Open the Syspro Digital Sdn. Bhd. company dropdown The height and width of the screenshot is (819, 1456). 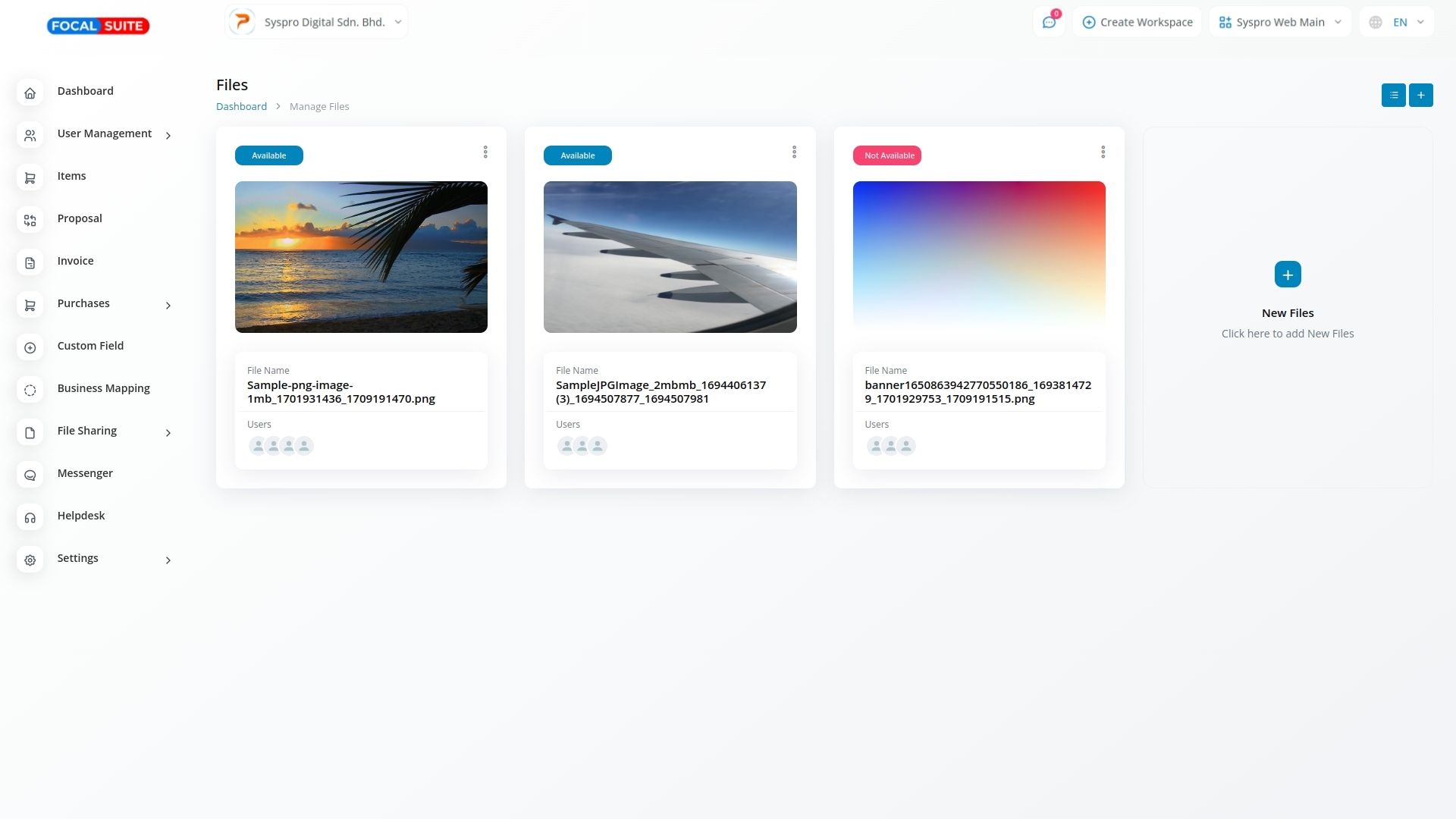[x=316, y=22]
